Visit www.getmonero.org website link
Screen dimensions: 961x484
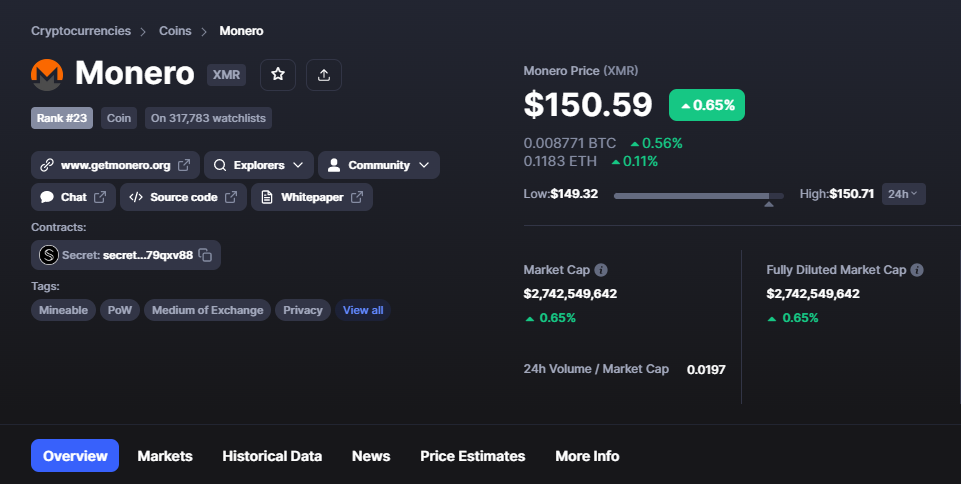[x=115, y=165]
